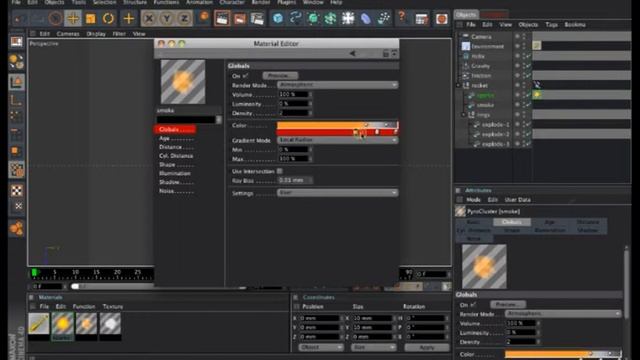Click Render to Picture Viewer icon
The width and height of the screenshot is (640, 360).
[x=240, y=18]
